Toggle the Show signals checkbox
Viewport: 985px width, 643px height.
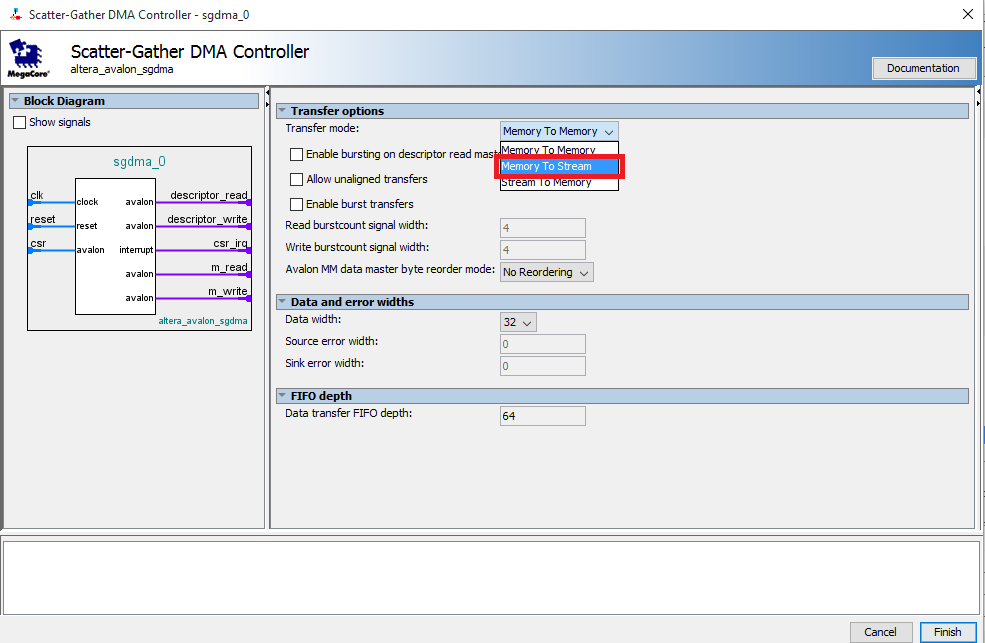(19, 122)
